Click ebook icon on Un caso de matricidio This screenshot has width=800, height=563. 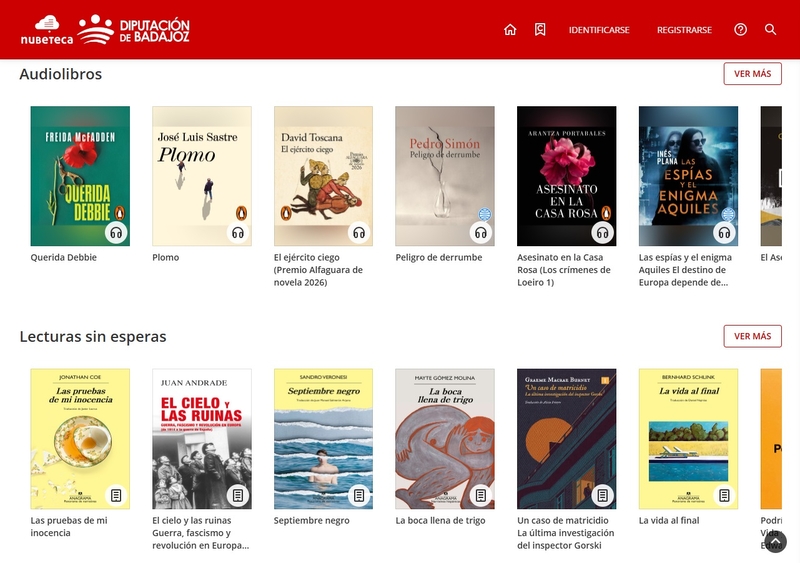[x=603, y=495]
